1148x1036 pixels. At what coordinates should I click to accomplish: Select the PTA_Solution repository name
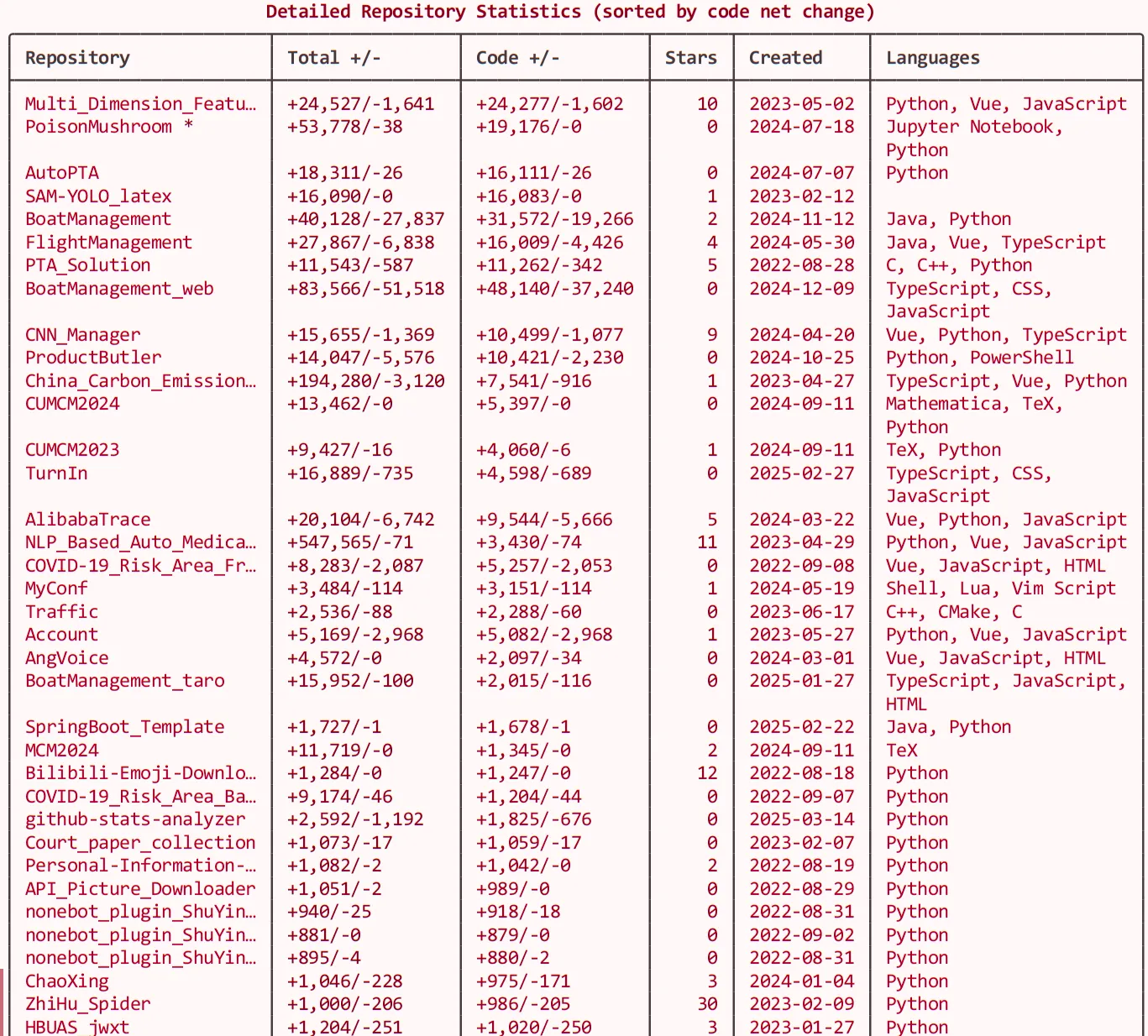click(x=88, y=265)
